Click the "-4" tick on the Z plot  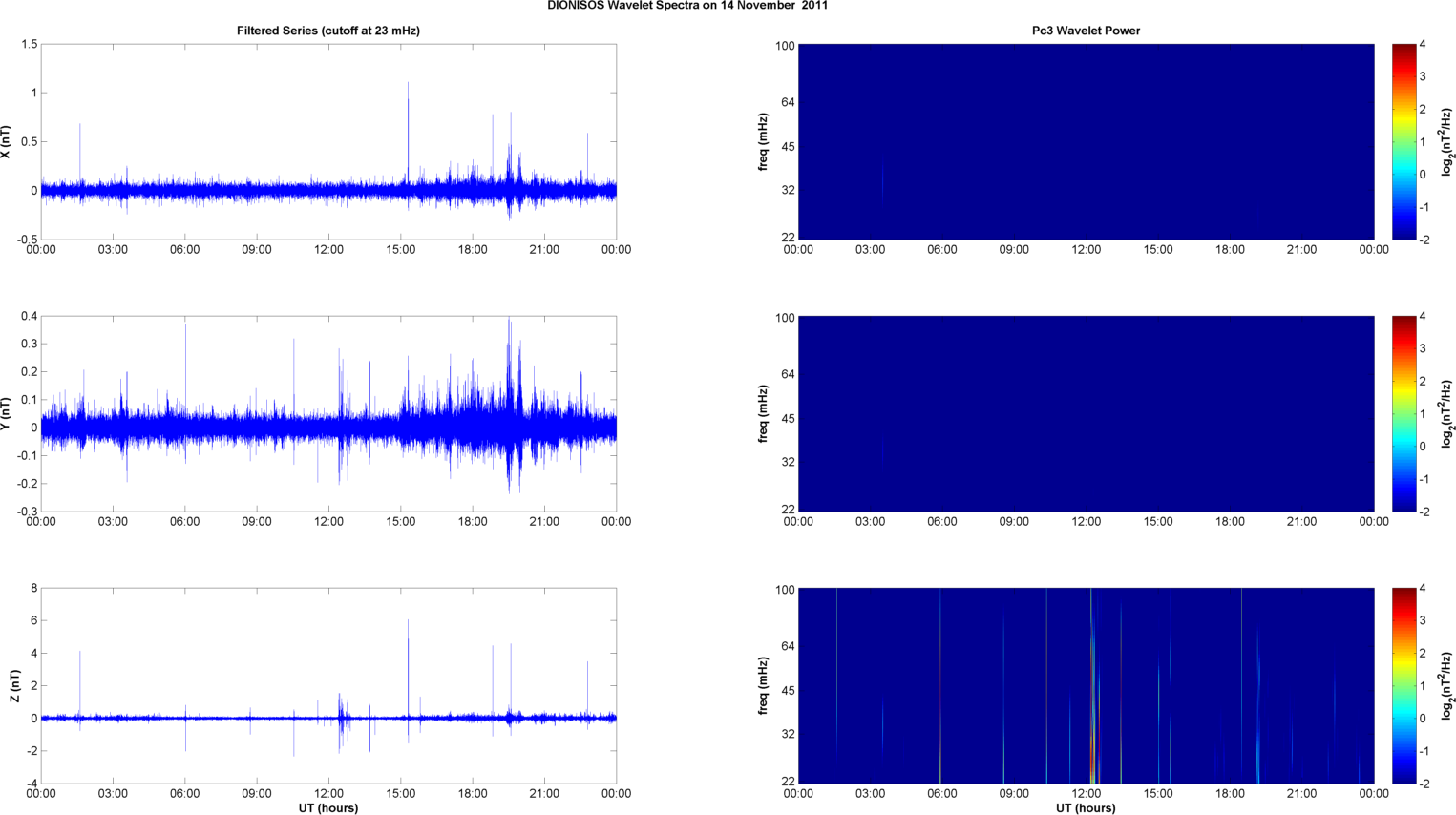(32, 784)
